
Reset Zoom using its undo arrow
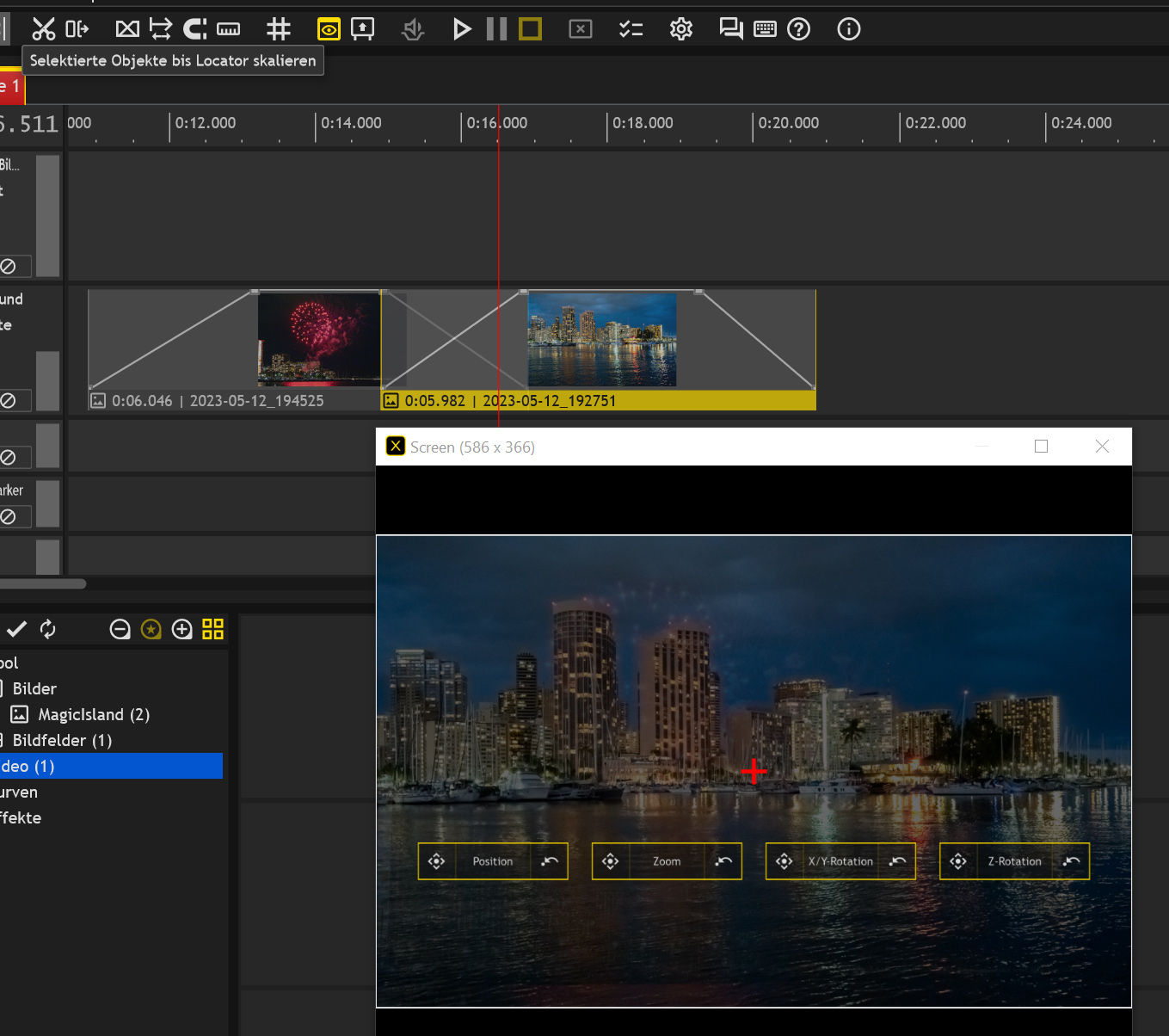coord(723,861)
